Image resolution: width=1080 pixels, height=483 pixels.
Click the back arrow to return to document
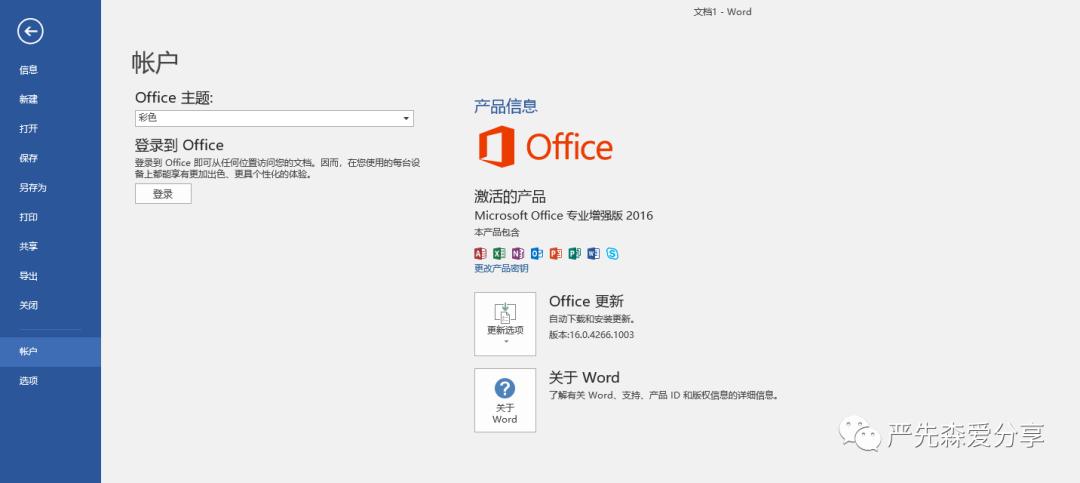pyautogui.click(x=30, y=31)
